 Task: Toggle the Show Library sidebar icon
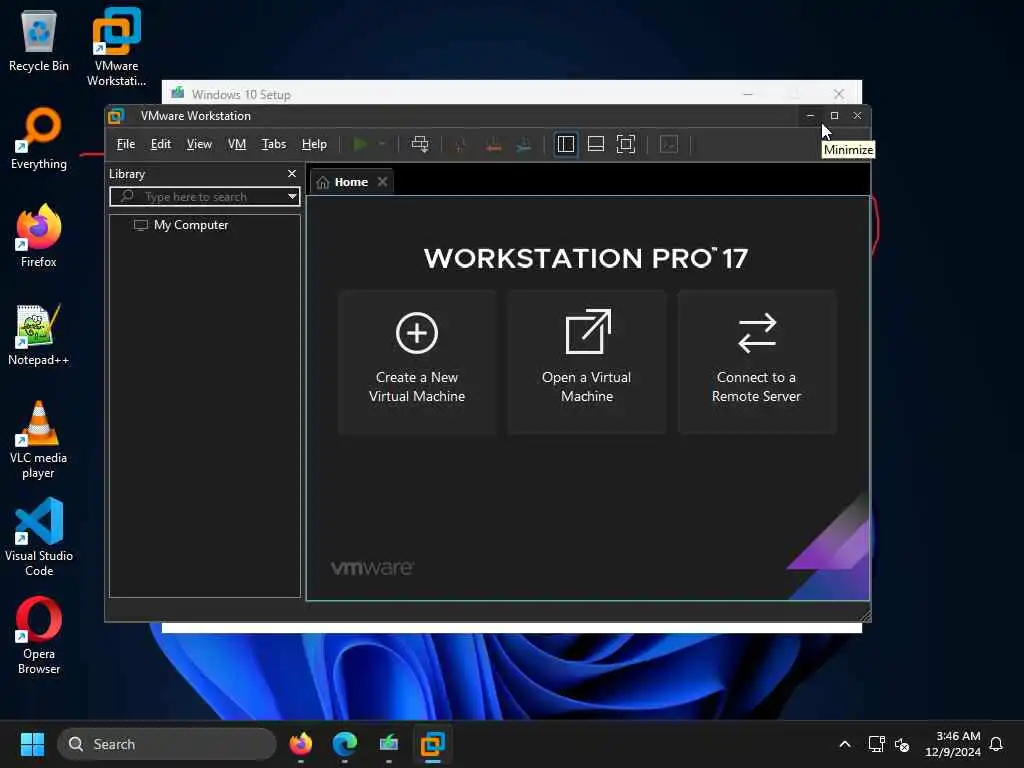click(x=566, y=144)
